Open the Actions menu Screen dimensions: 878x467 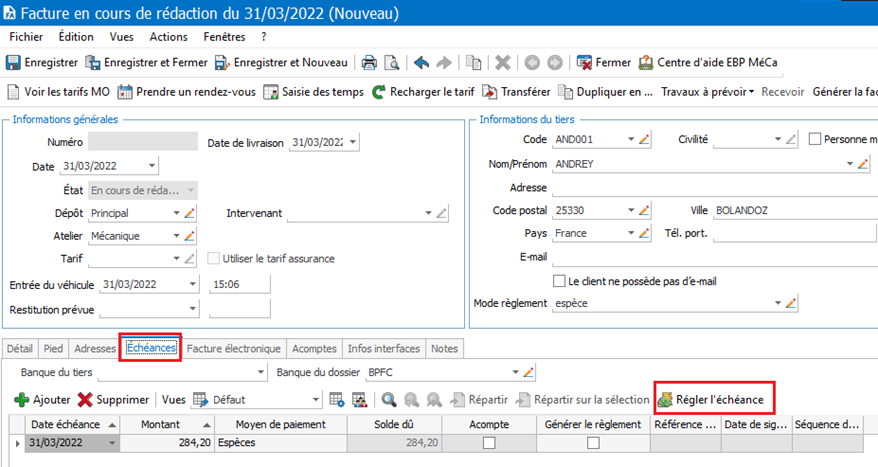(x=167, y=36)
